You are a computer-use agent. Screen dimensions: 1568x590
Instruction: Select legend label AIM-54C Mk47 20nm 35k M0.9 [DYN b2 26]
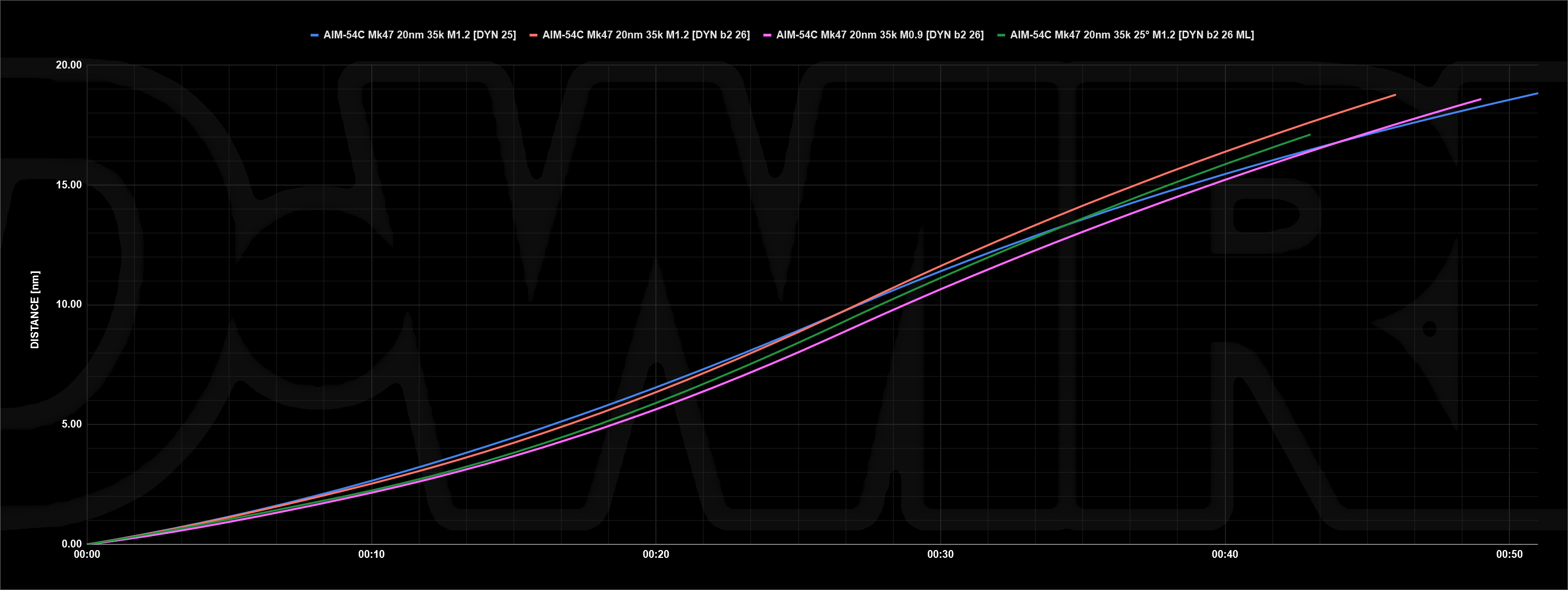(x=879, y=35)
